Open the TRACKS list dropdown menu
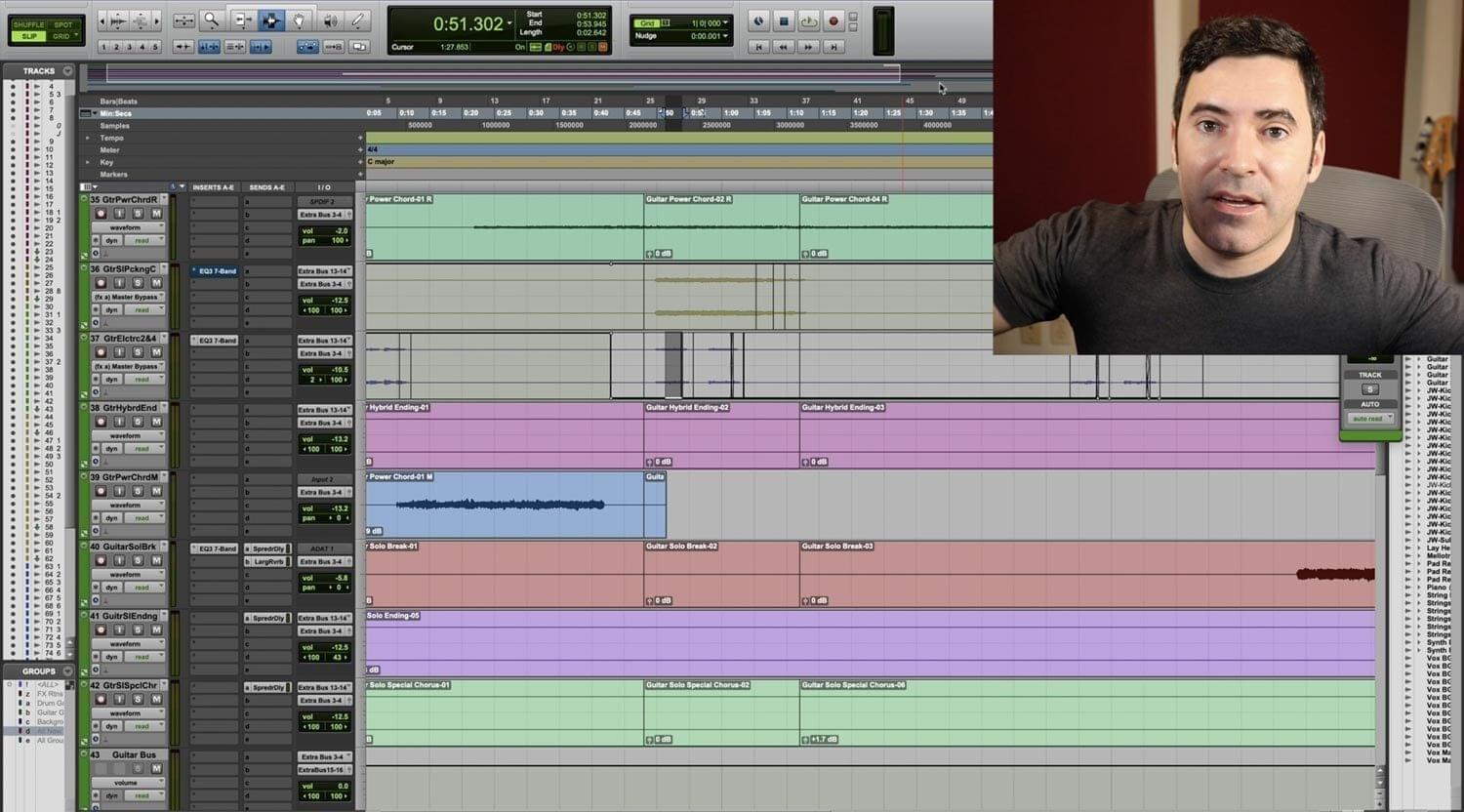Screen dimensions: 1464x812 click(x=67, y=70)
